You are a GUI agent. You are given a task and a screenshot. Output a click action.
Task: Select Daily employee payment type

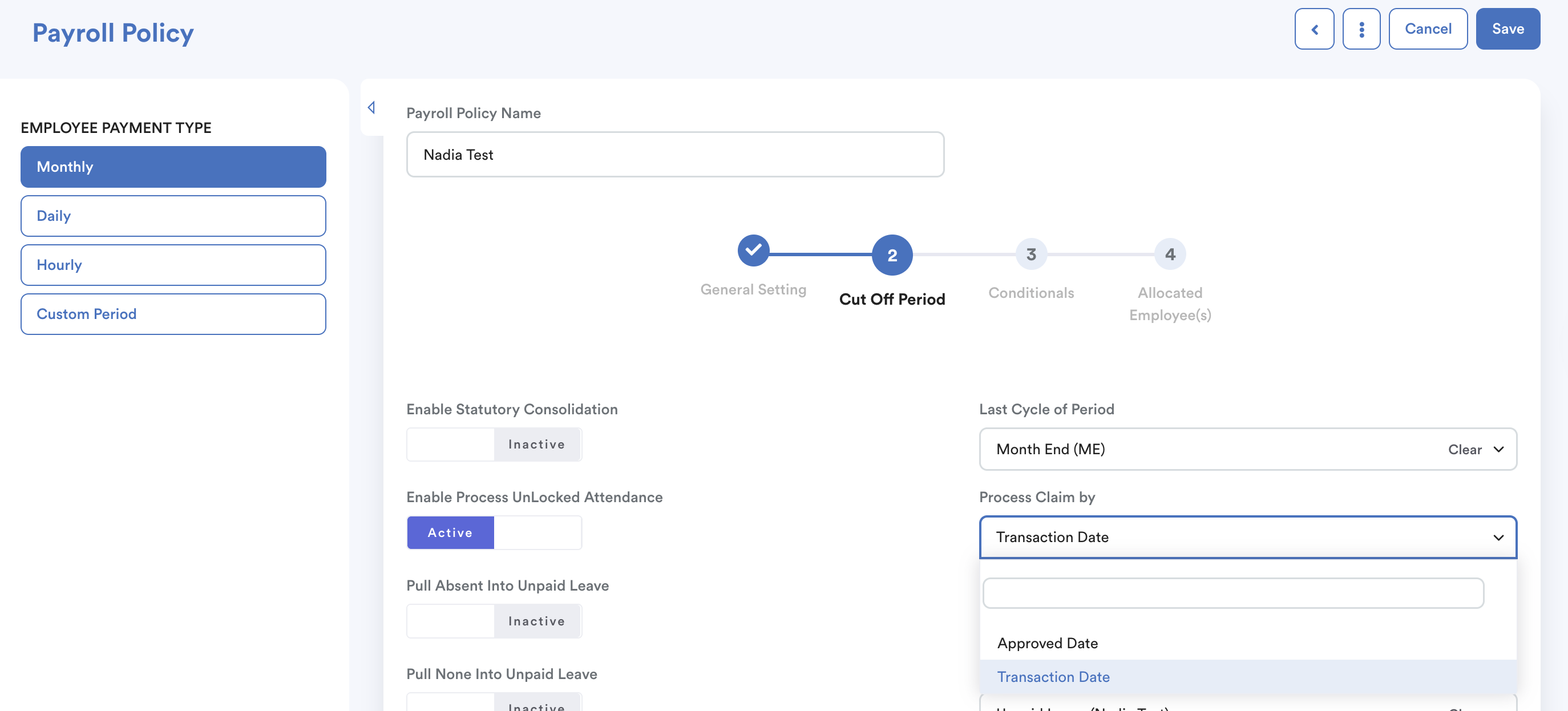coord(173,216)
